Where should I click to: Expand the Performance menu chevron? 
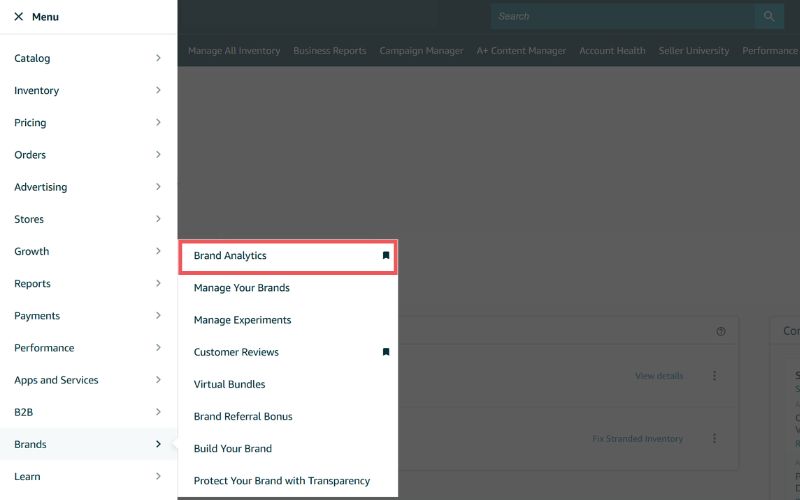[x=158, y=347]
